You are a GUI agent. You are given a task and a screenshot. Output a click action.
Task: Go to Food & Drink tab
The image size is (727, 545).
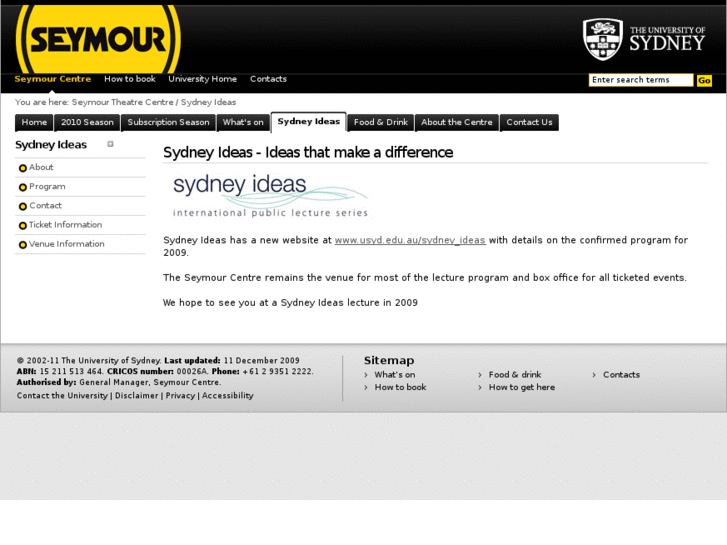pos(381,122)
